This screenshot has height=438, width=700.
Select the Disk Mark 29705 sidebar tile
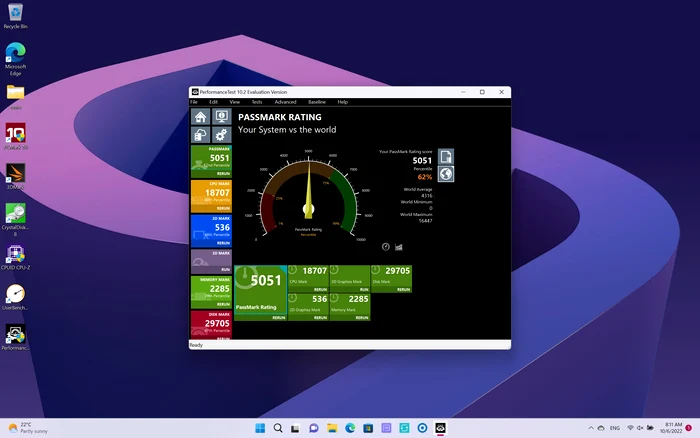(211, 325)
